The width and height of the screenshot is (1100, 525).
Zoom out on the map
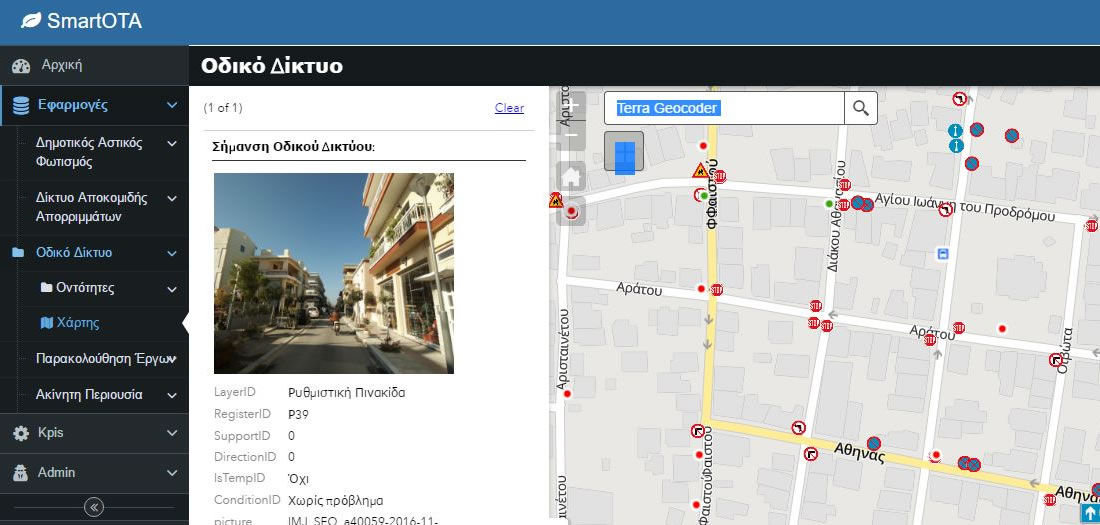point(572,135)
